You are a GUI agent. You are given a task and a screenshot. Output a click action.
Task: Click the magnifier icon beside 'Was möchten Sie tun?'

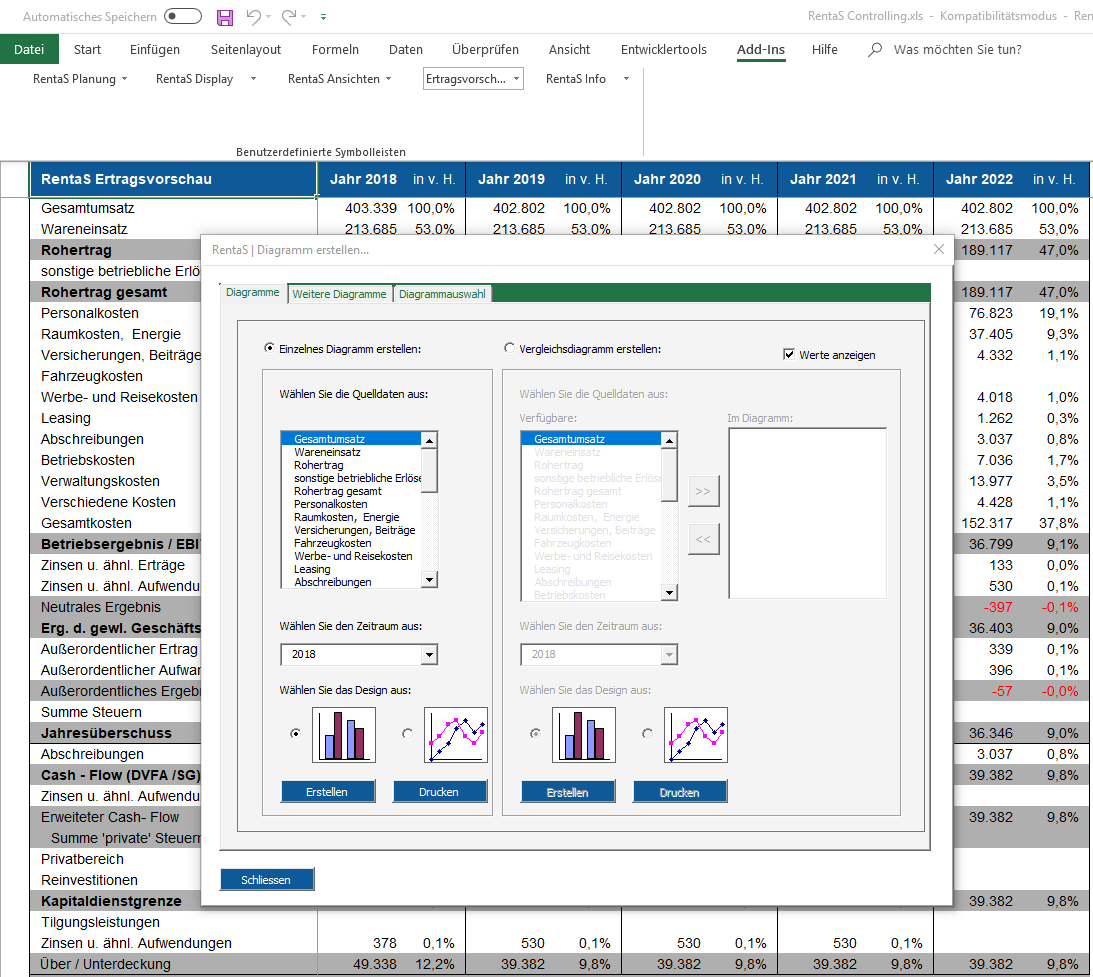[x=875, y=49]
